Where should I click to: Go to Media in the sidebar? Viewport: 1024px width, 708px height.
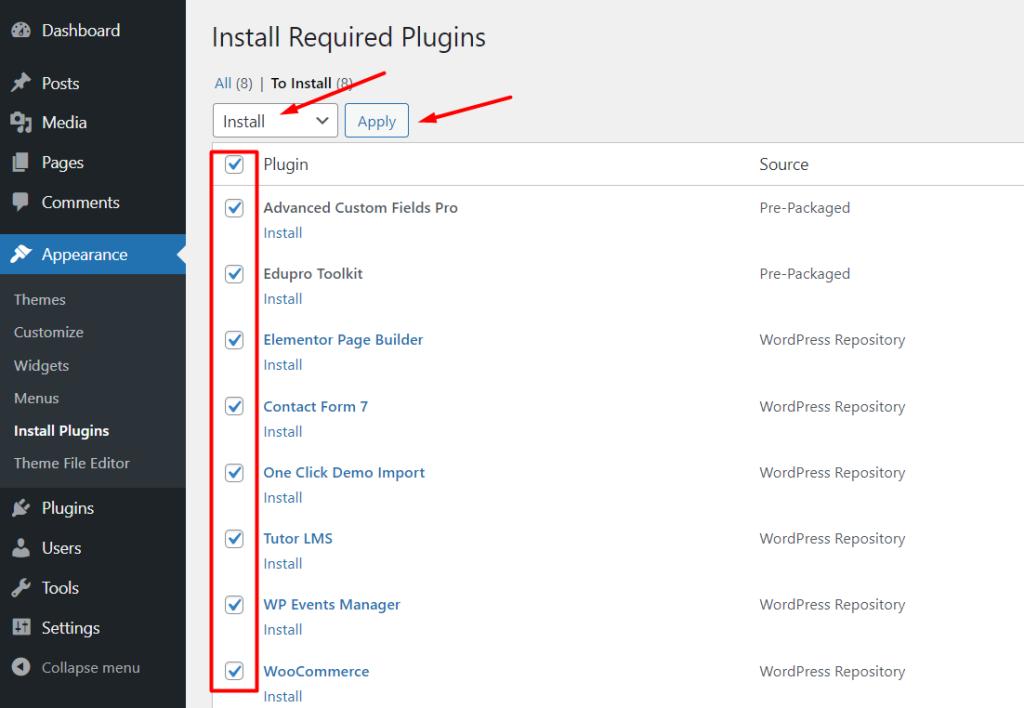tap(64, 122)
